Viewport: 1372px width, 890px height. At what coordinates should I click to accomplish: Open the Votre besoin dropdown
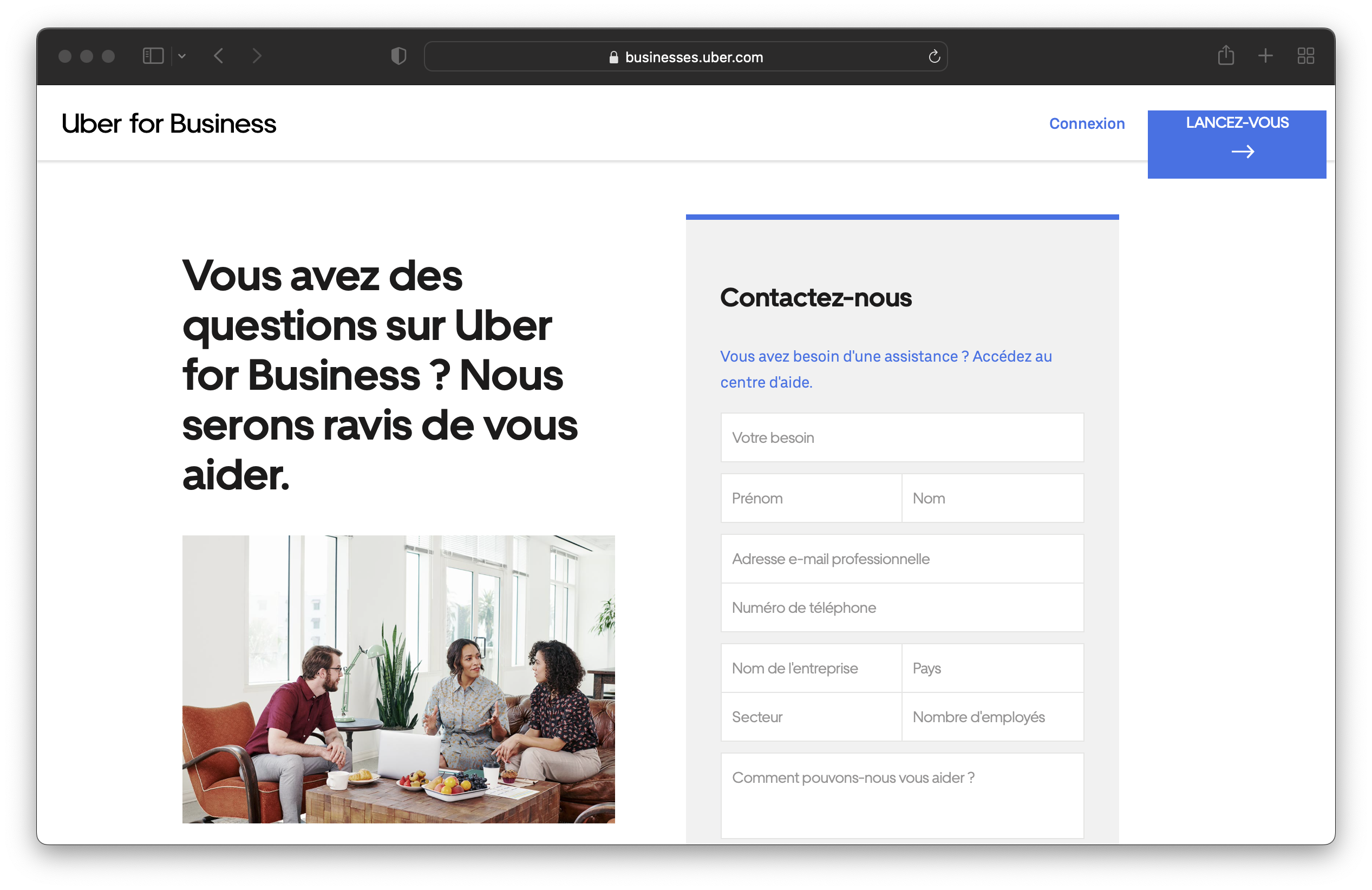click(902, 437)
